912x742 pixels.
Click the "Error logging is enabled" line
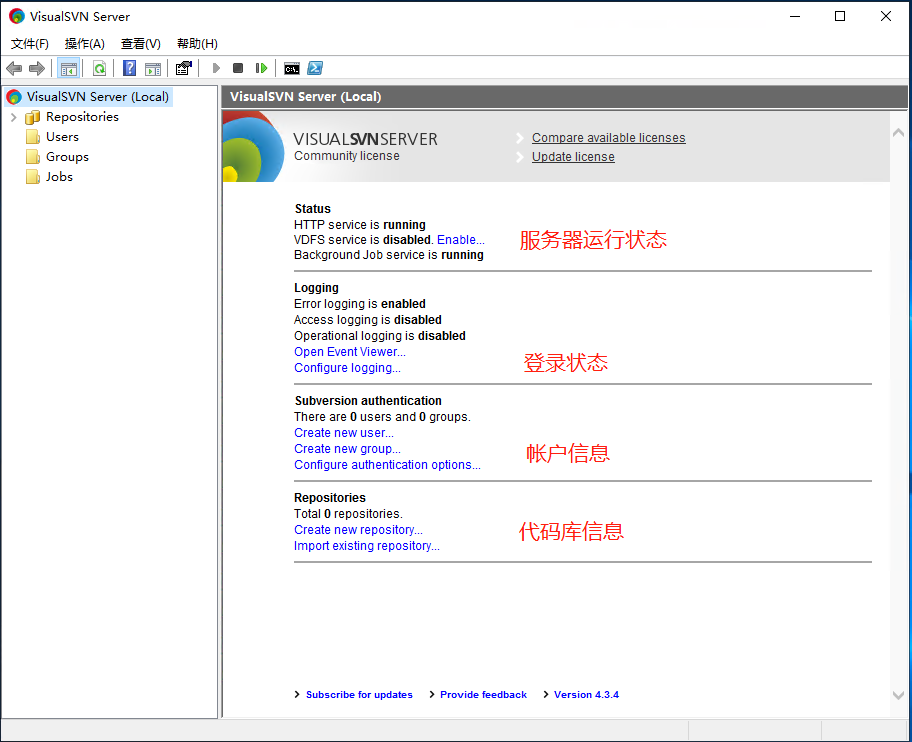click(x=359, y=304)
